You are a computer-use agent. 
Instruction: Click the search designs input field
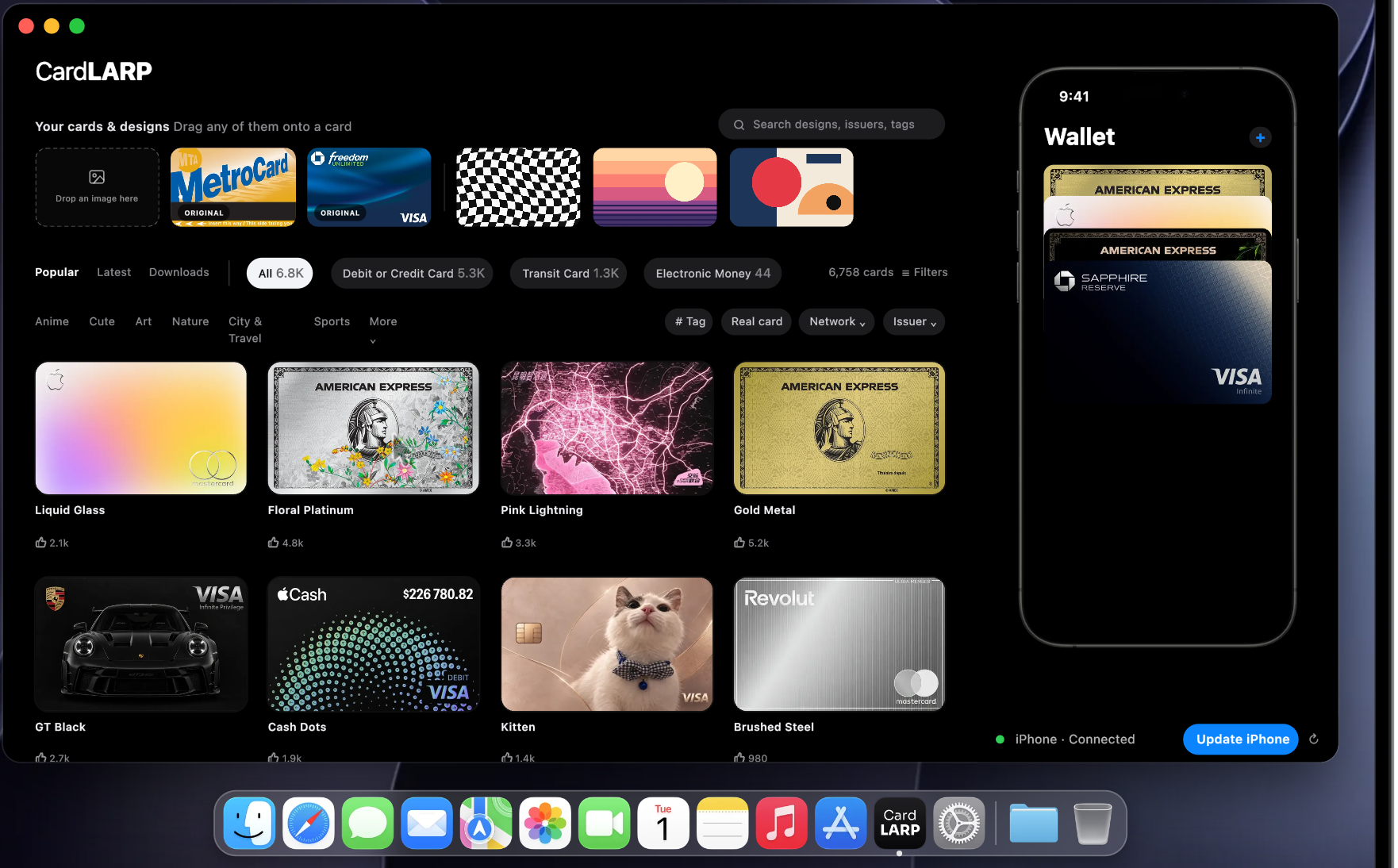pos(832,125)
